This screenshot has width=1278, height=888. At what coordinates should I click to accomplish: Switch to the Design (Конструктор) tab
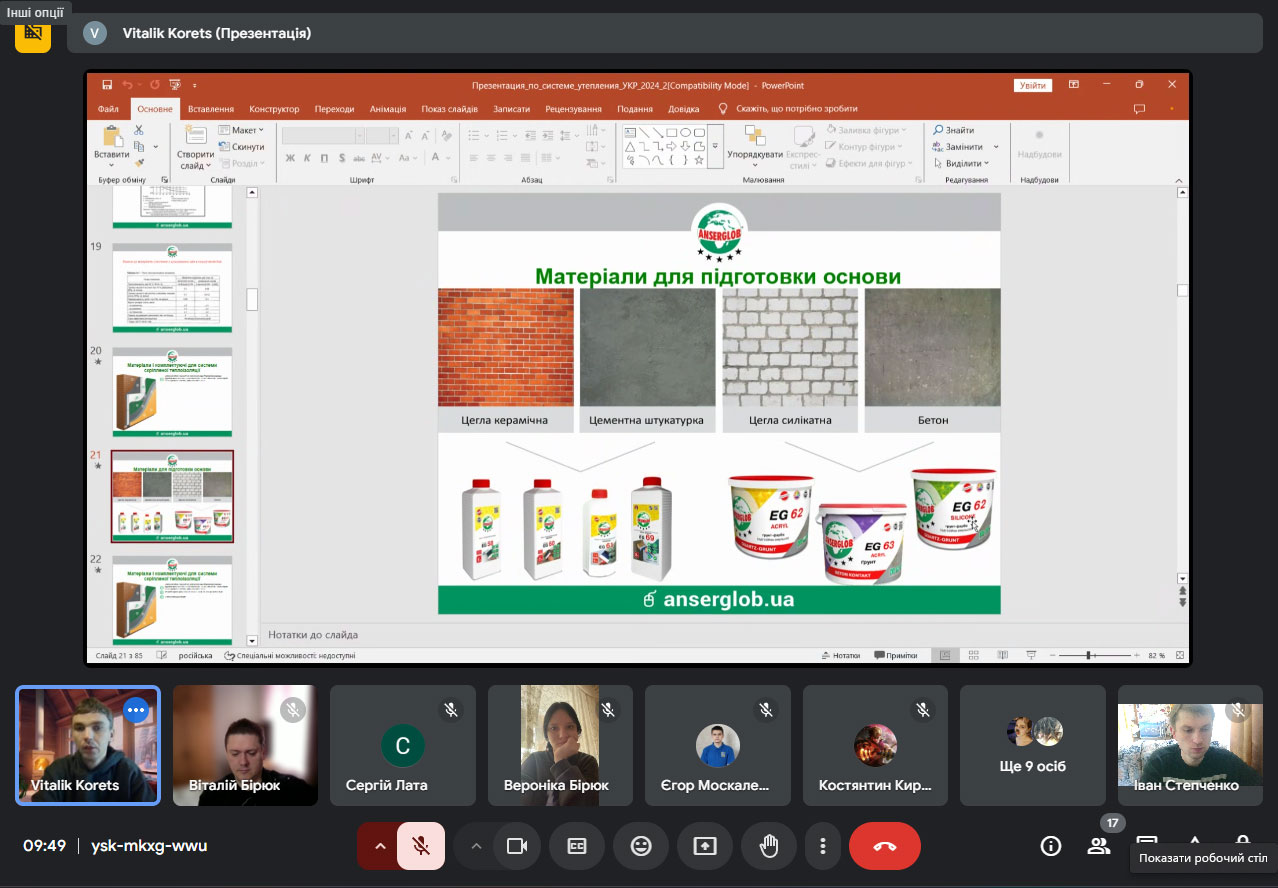(x=274, y=109)
